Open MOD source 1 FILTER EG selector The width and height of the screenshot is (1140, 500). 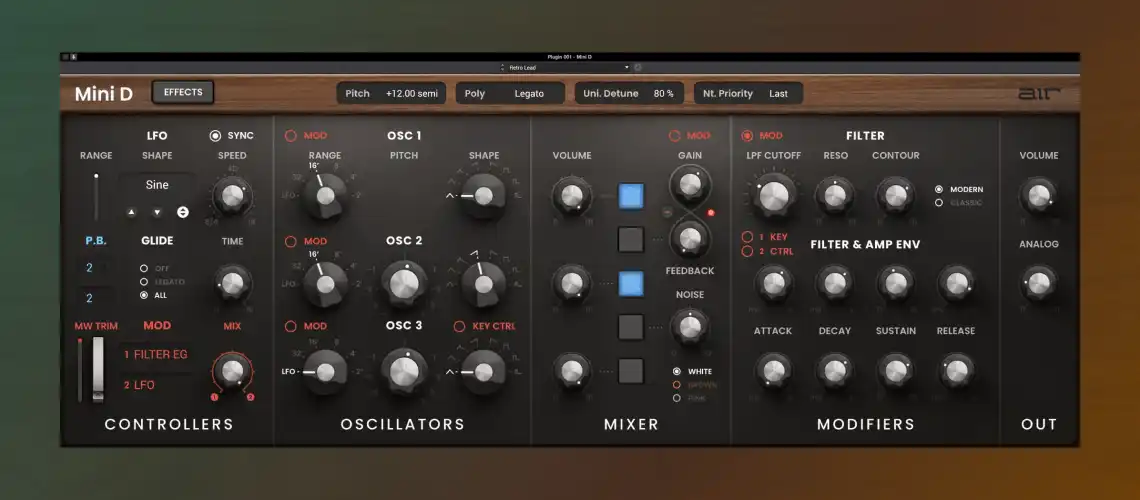point(157,355)
